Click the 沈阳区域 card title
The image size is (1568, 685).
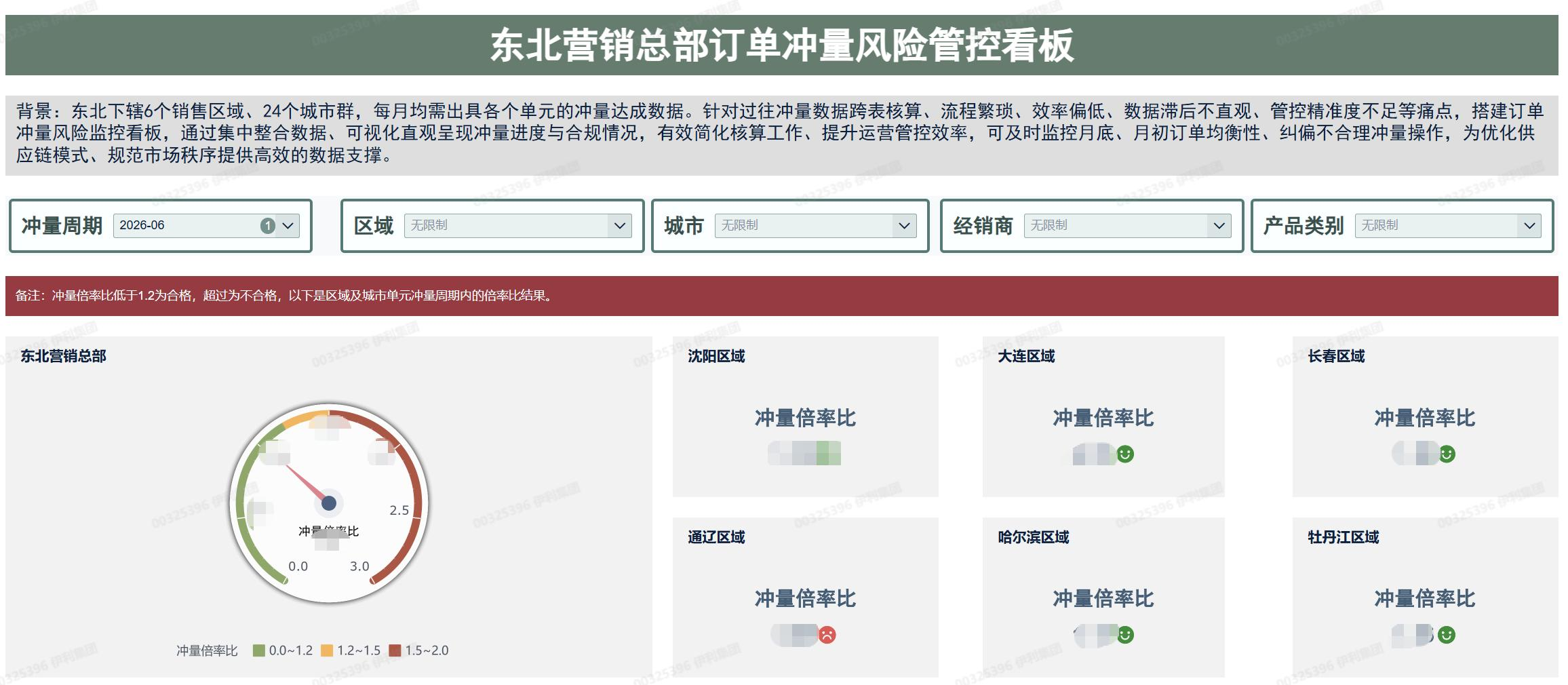click(x=716, y=356)
